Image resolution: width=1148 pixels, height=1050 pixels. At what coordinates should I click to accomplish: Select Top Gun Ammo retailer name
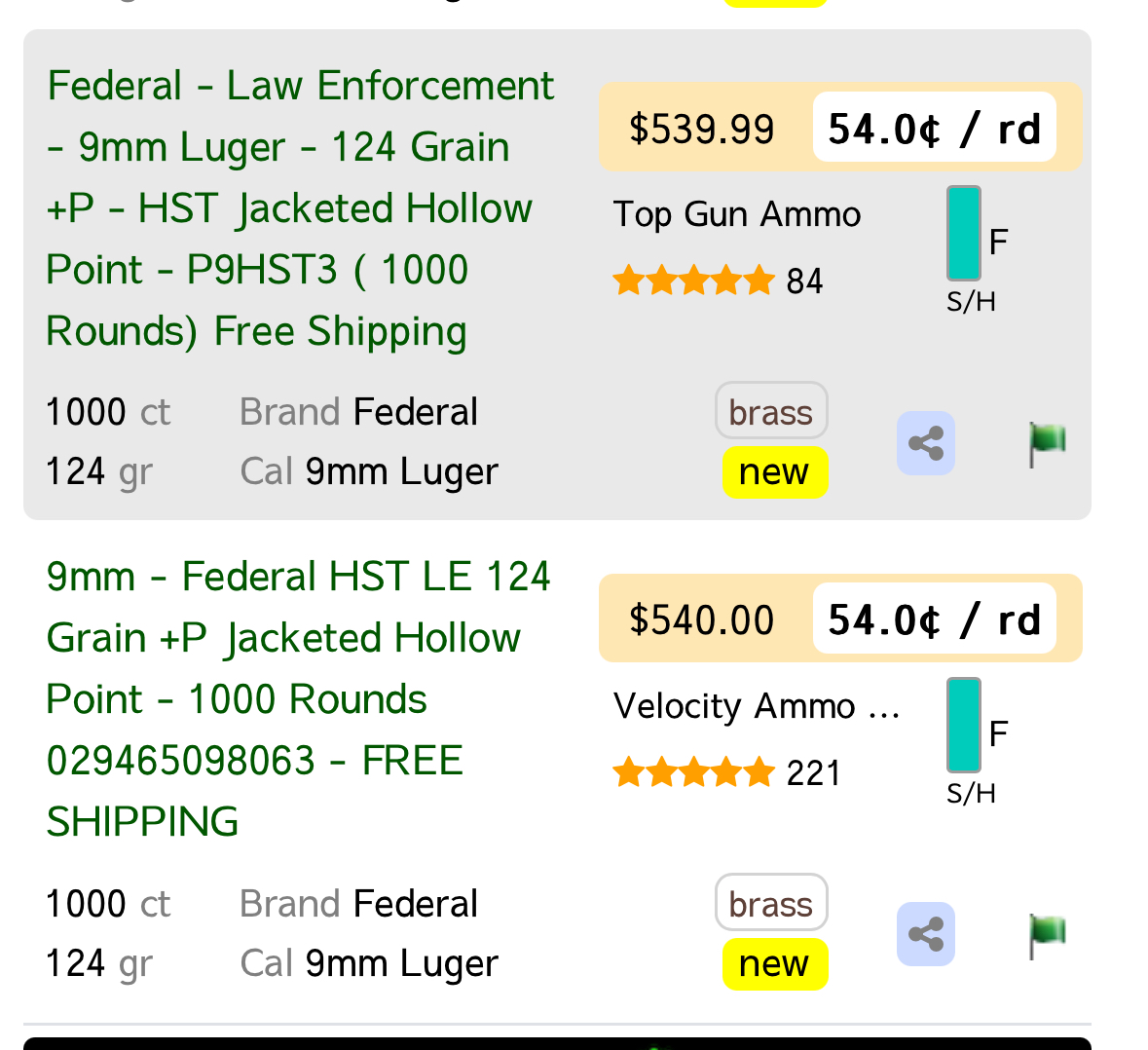pos(737,214)
